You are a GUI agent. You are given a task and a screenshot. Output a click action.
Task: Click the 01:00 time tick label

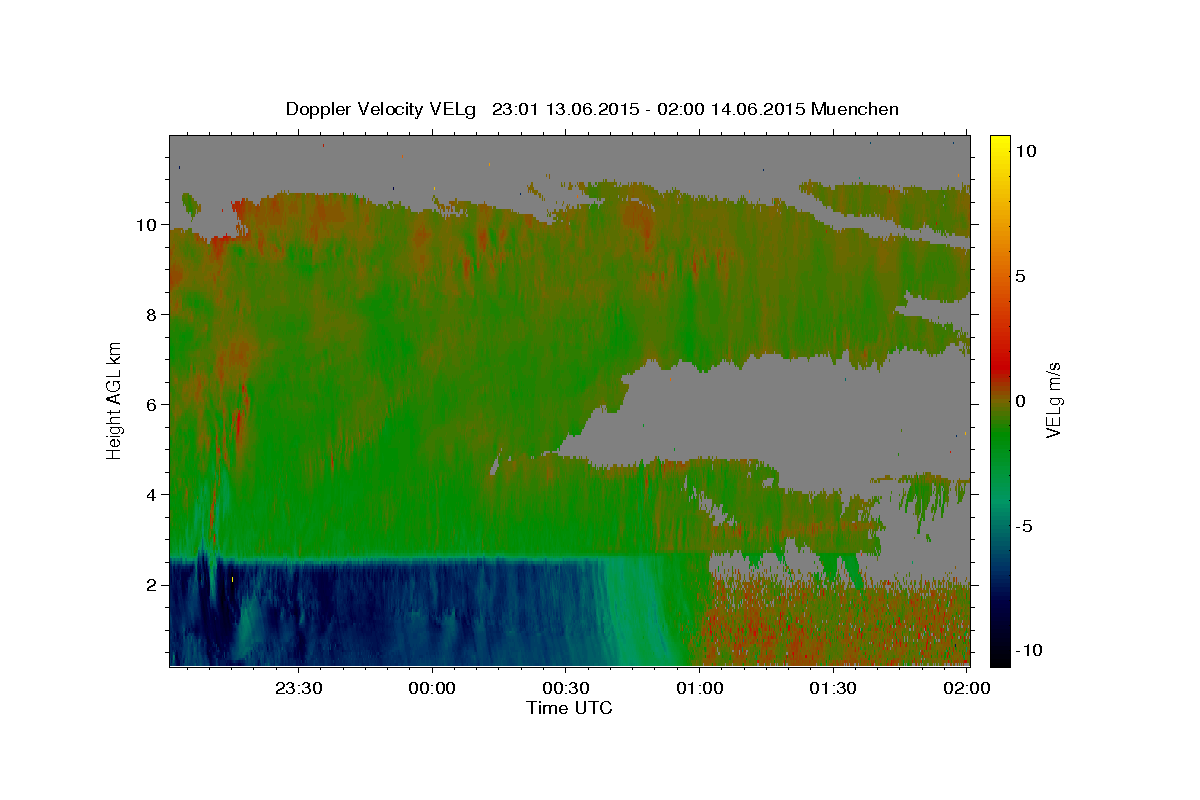click(700, 689)
